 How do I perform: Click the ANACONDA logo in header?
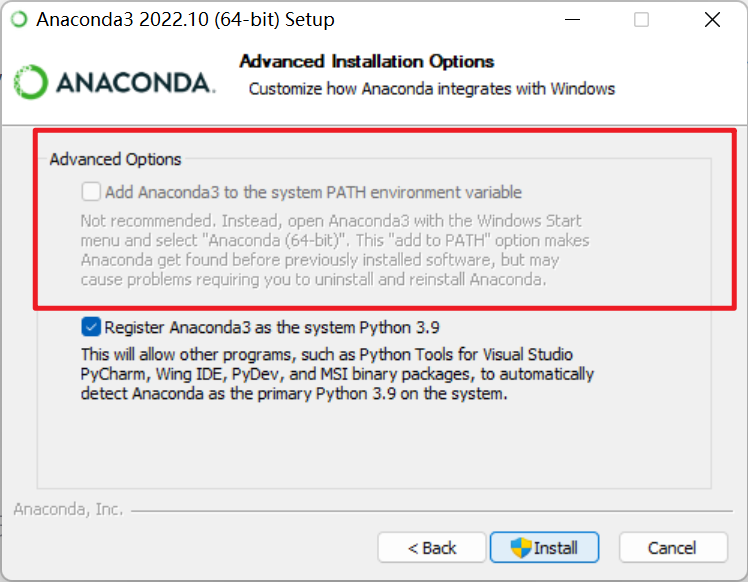114,82
